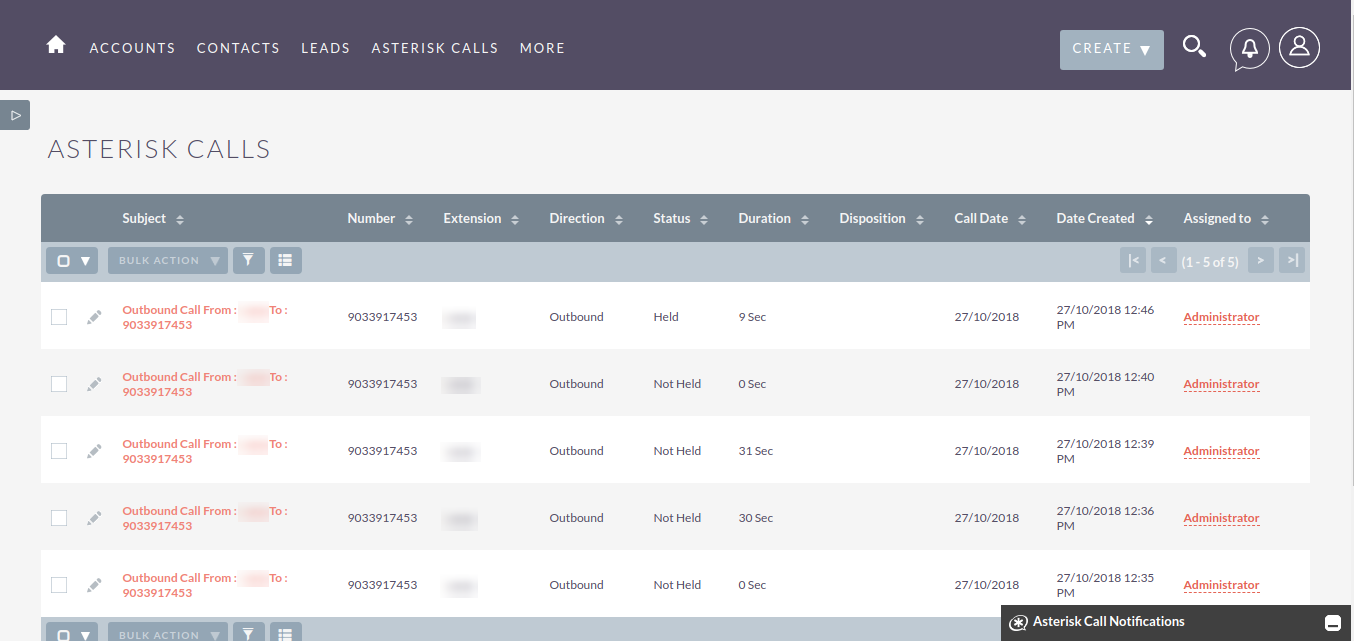Edit the call created 12:46 PM
The width and height of the screenshot is (1354, 641).
click(x=94, y=317)
